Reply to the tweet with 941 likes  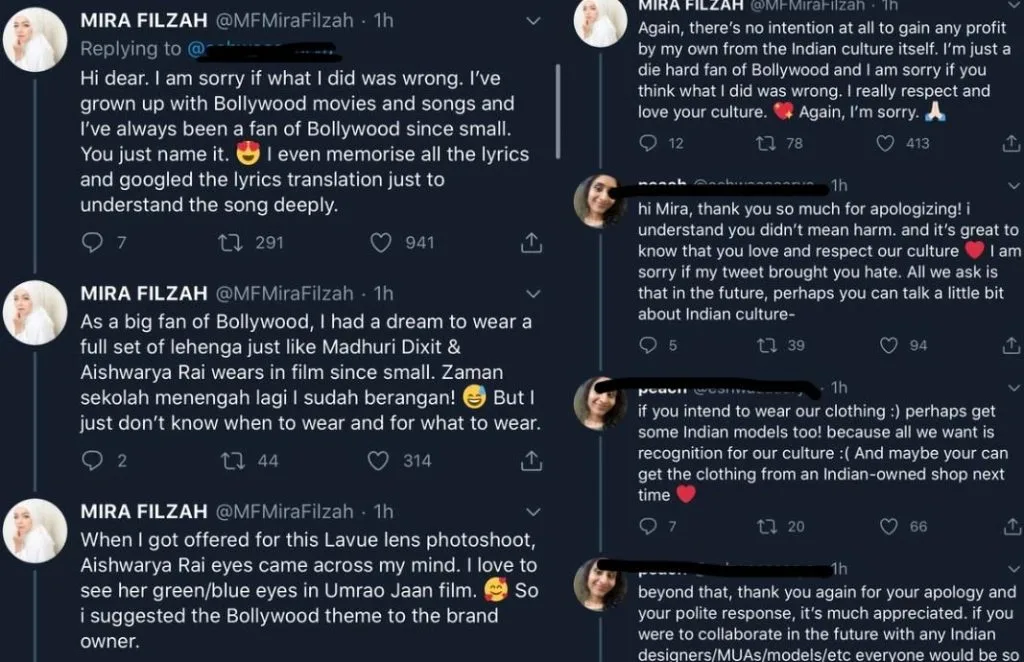point(92,242)
